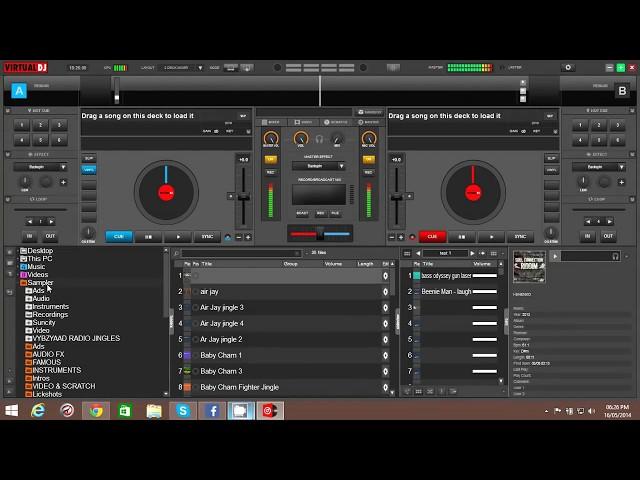Open deck A effect selection dropdown
The width and height of the screenshot is (640, 480).
point(40,167)
